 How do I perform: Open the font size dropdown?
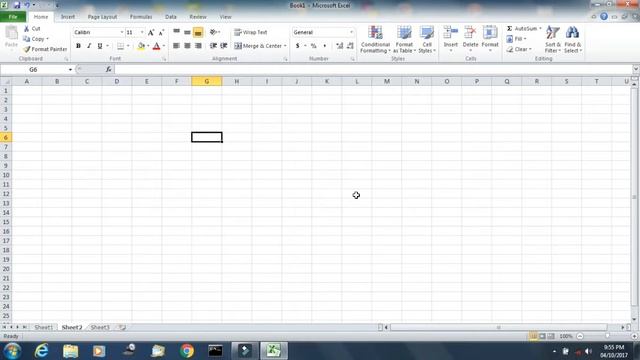pos(142,32)
